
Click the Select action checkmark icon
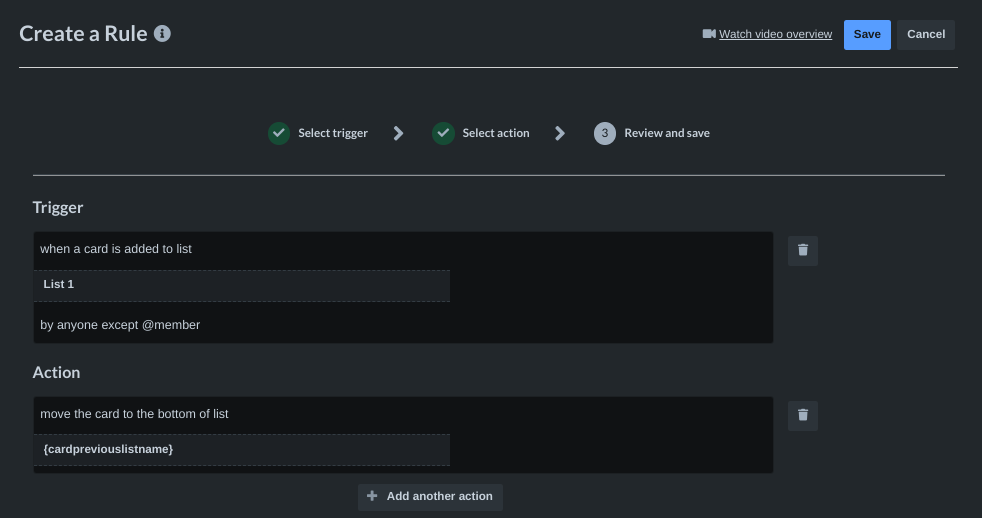[x=443, y=133]
